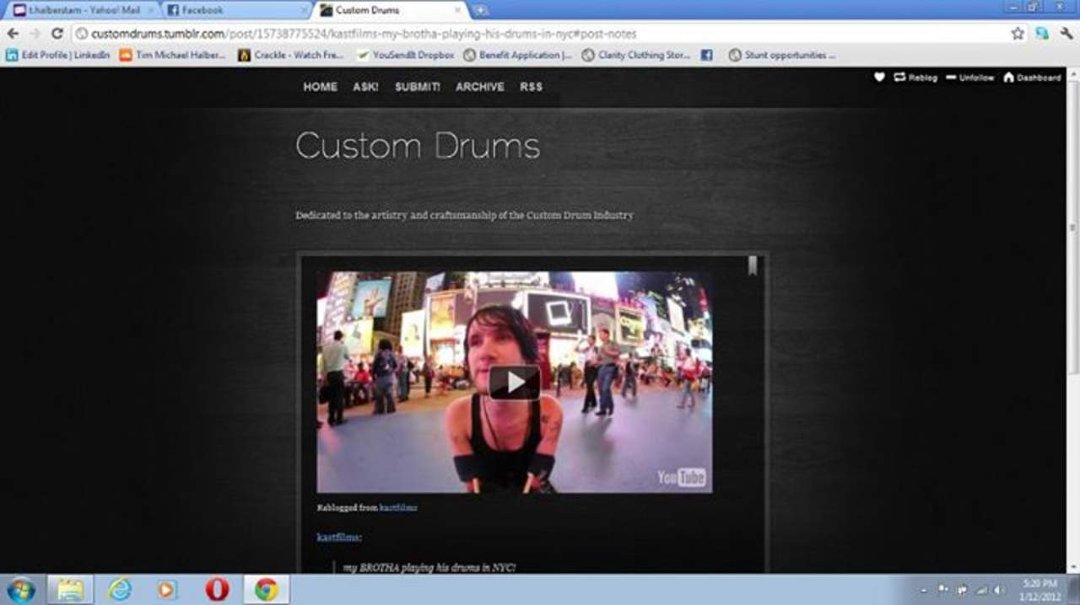The height and width of the screenshot is (605, 1080).
Task: Click the 'kastfilms:' link above the quote
Action: pos(339,537)
